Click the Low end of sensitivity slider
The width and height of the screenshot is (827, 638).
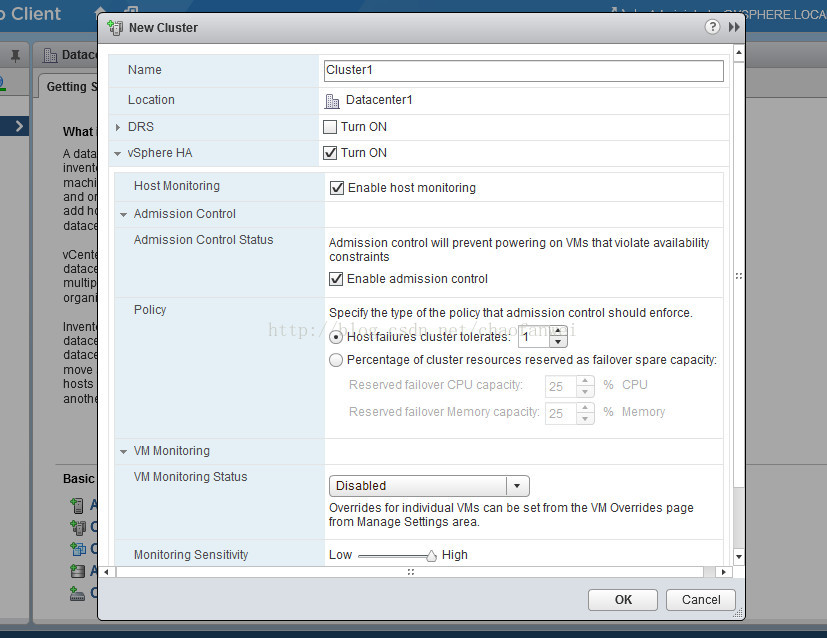[x=340, y=555]
